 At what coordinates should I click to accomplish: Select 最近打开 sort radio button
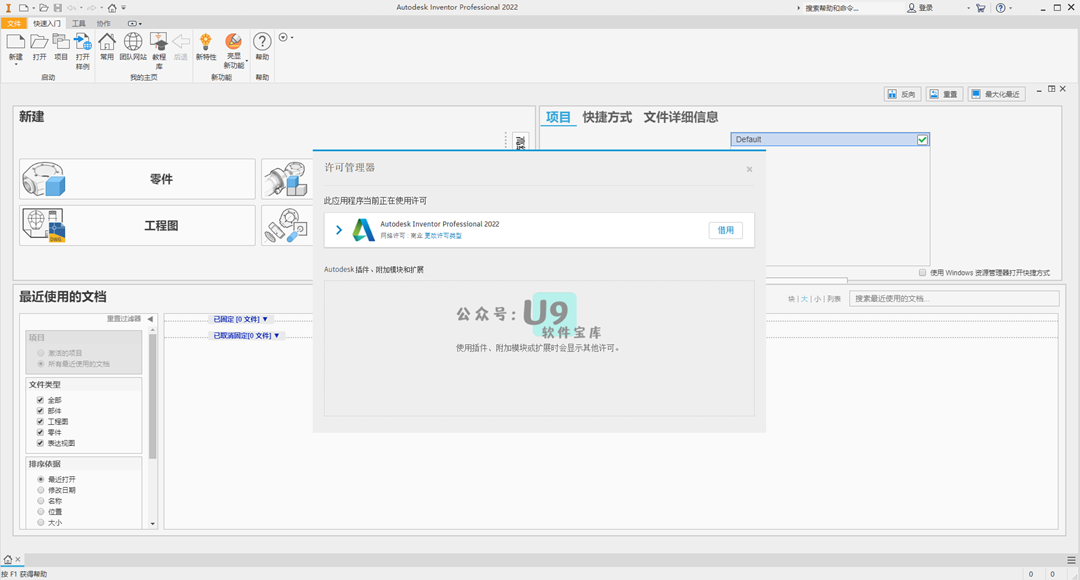point(41,479)
